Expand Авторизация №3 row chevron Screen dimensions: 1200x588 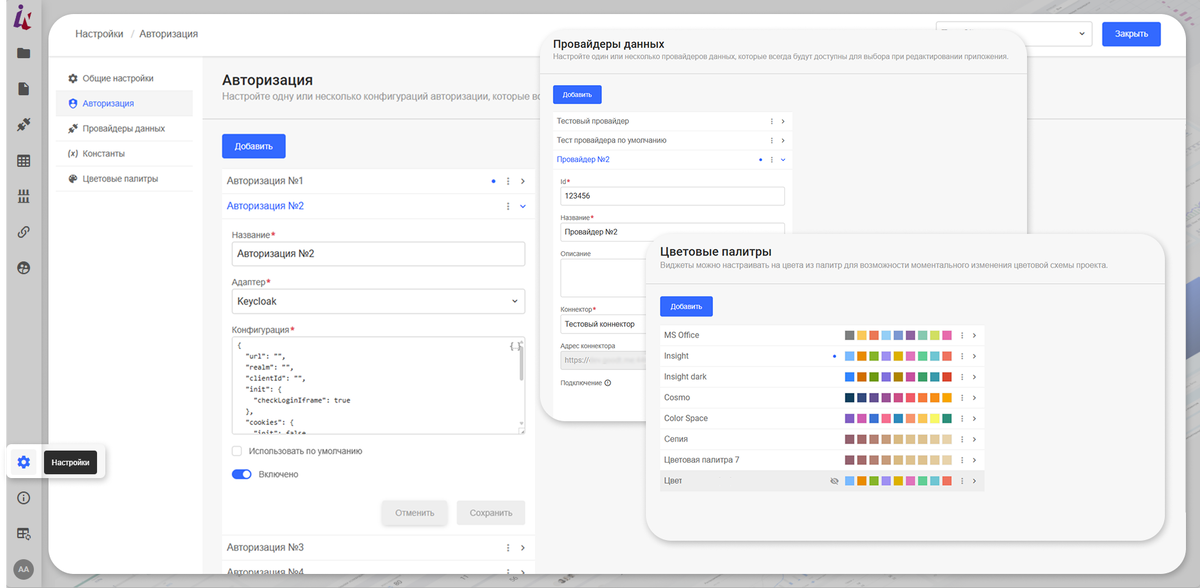522,548
